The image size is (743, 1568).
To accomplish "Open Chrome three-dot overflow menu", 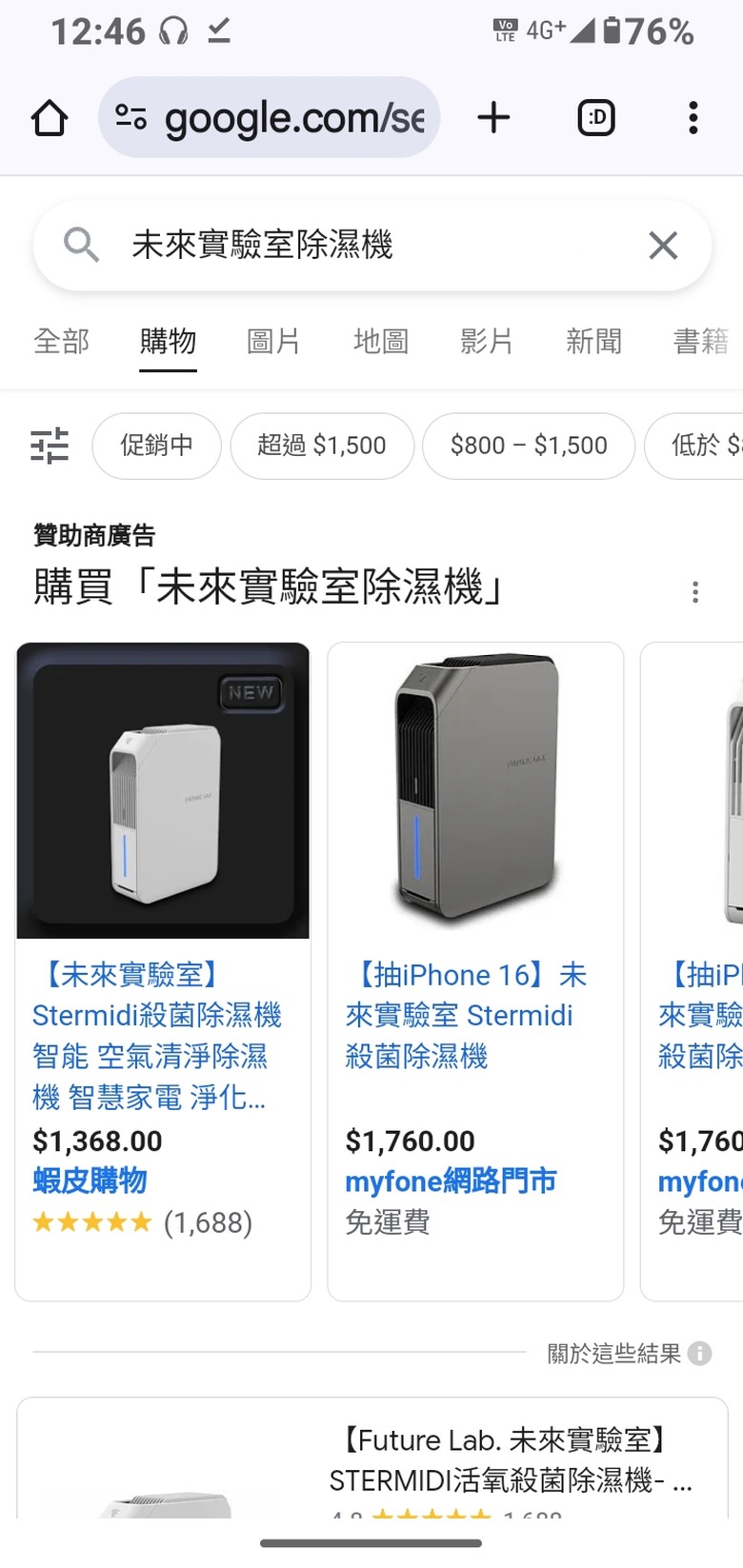I will tap(693, 118).
